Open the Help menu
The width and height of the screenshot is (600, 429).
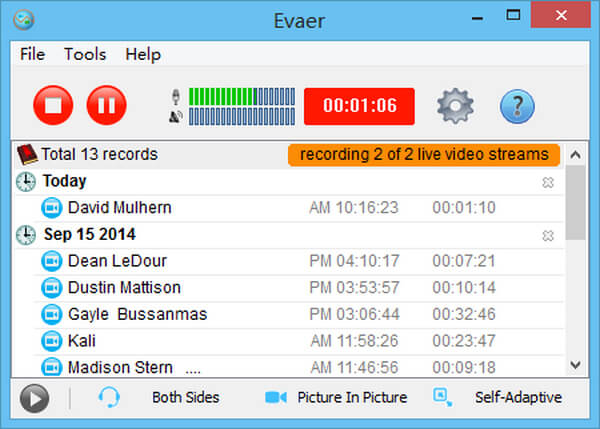[143, 54]
